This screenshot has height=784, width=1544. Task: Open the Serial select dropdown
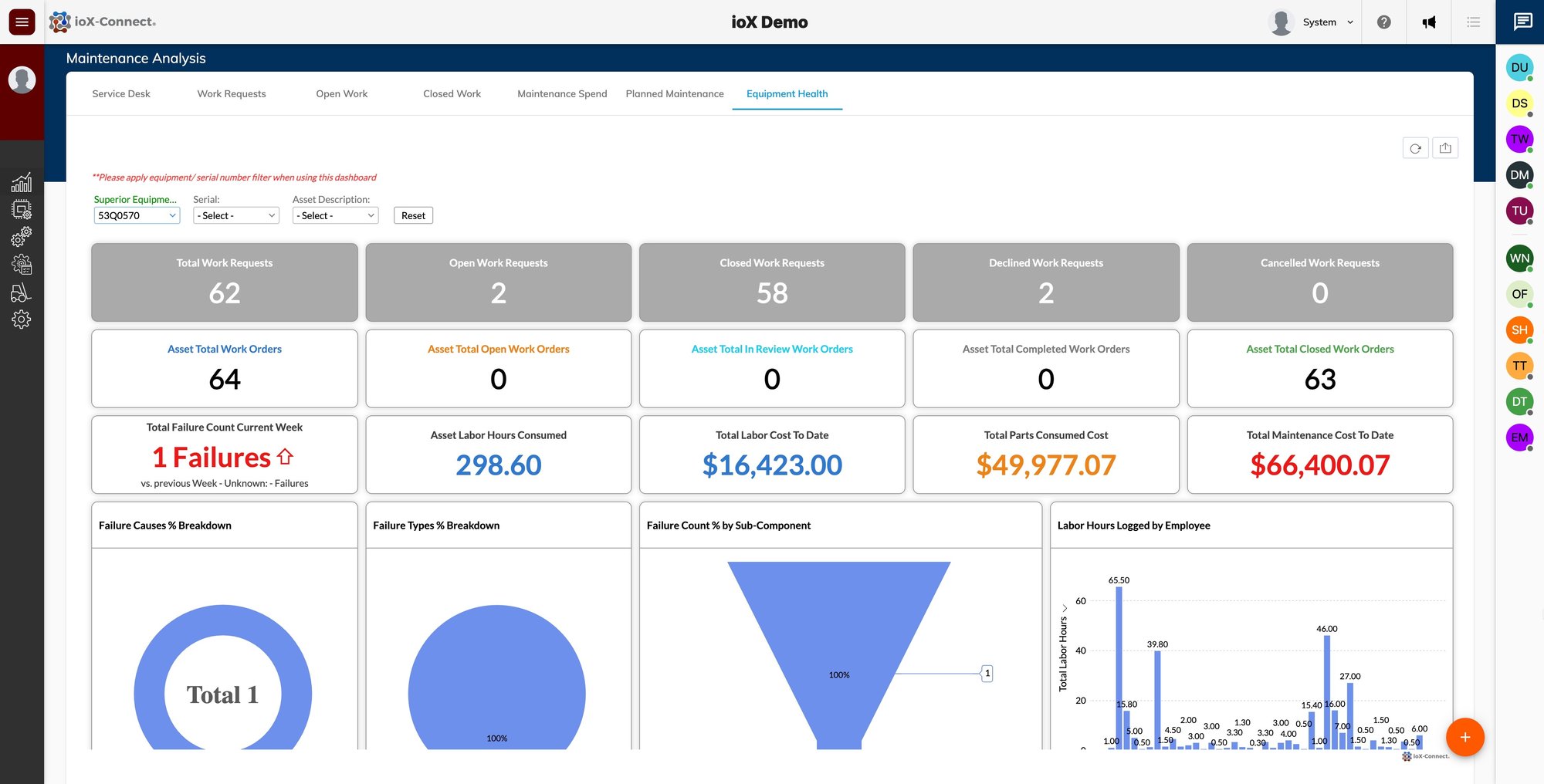click(x=236, y=215)
